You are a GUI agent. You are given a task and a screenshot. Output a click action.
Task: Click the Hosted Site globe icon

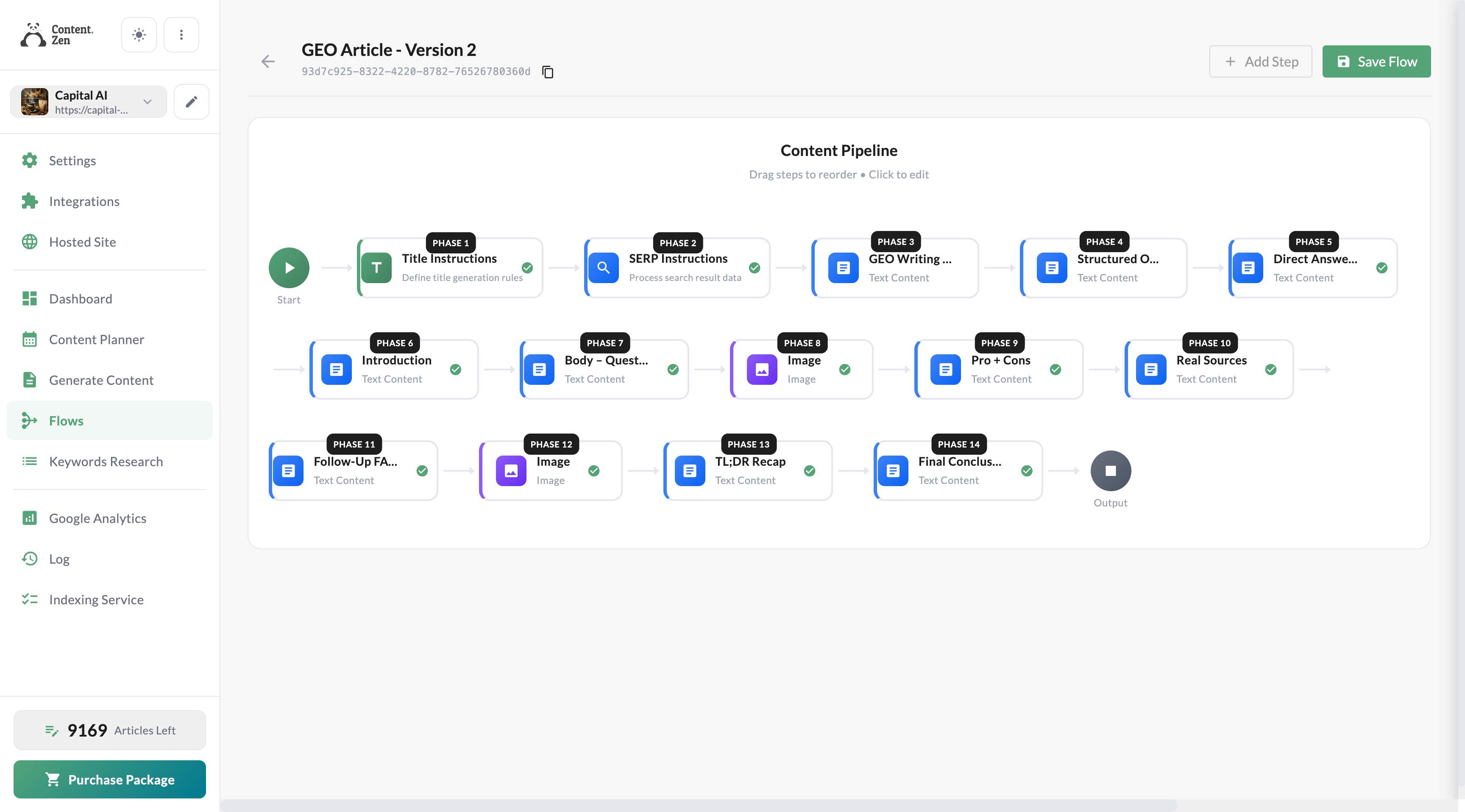pyautogui.click(x=30, y=242)
